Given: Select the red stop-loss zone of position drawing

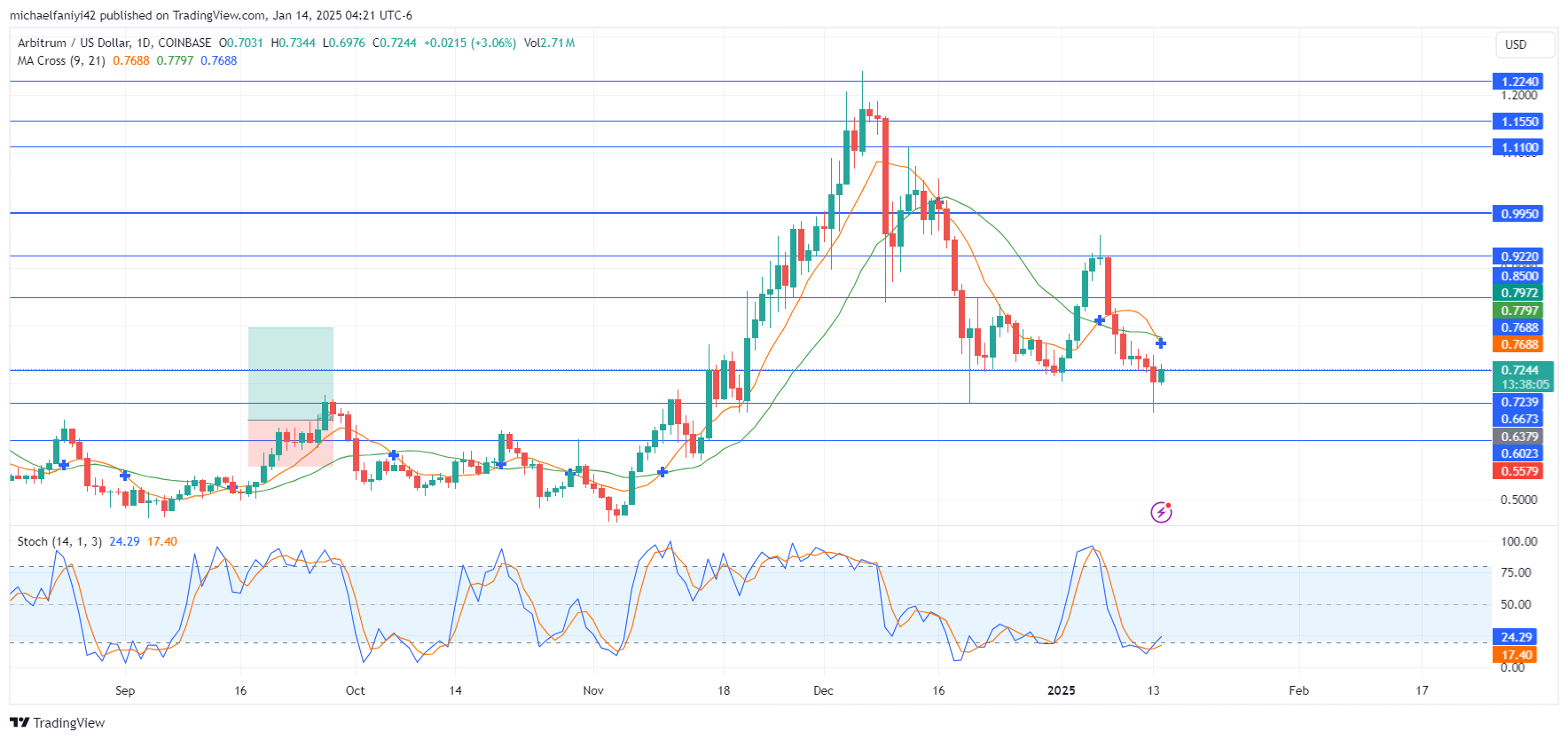Looking at the screenshot, I should point(291,443).
